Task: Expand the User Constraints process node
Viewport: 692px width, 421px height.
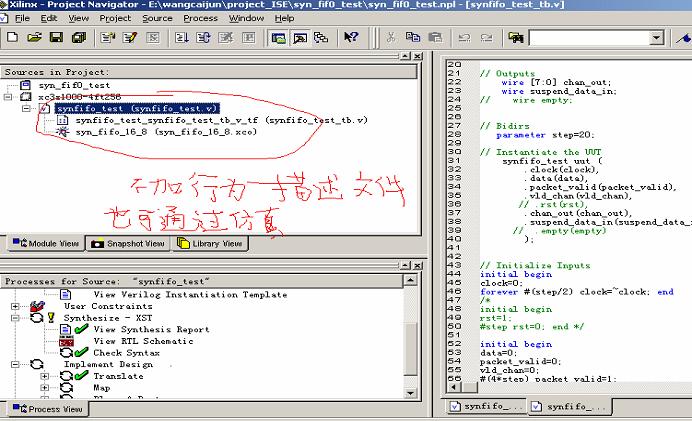Action: pos(15,306)
